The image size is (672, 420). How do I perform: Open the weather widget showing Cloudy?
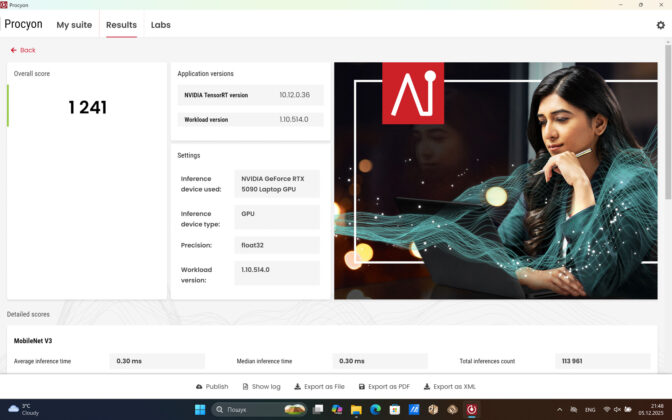click(x=24, y=409)
